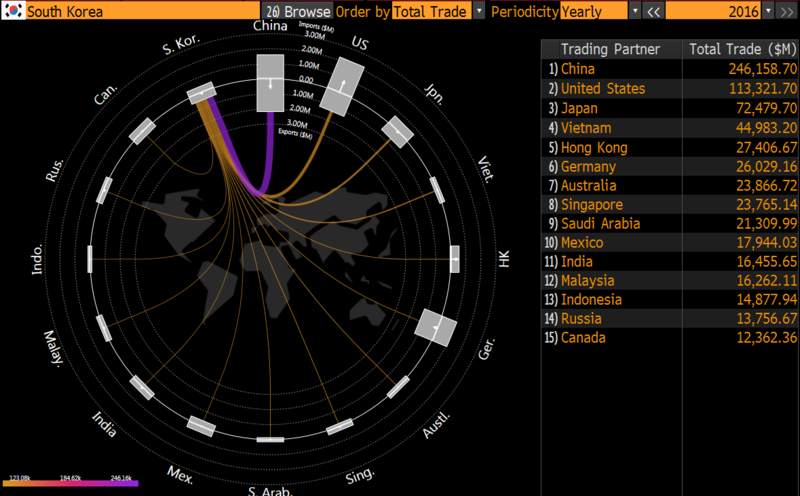Click the Indo. node on the chart ring
800x496 pixels.
[90, 259]
